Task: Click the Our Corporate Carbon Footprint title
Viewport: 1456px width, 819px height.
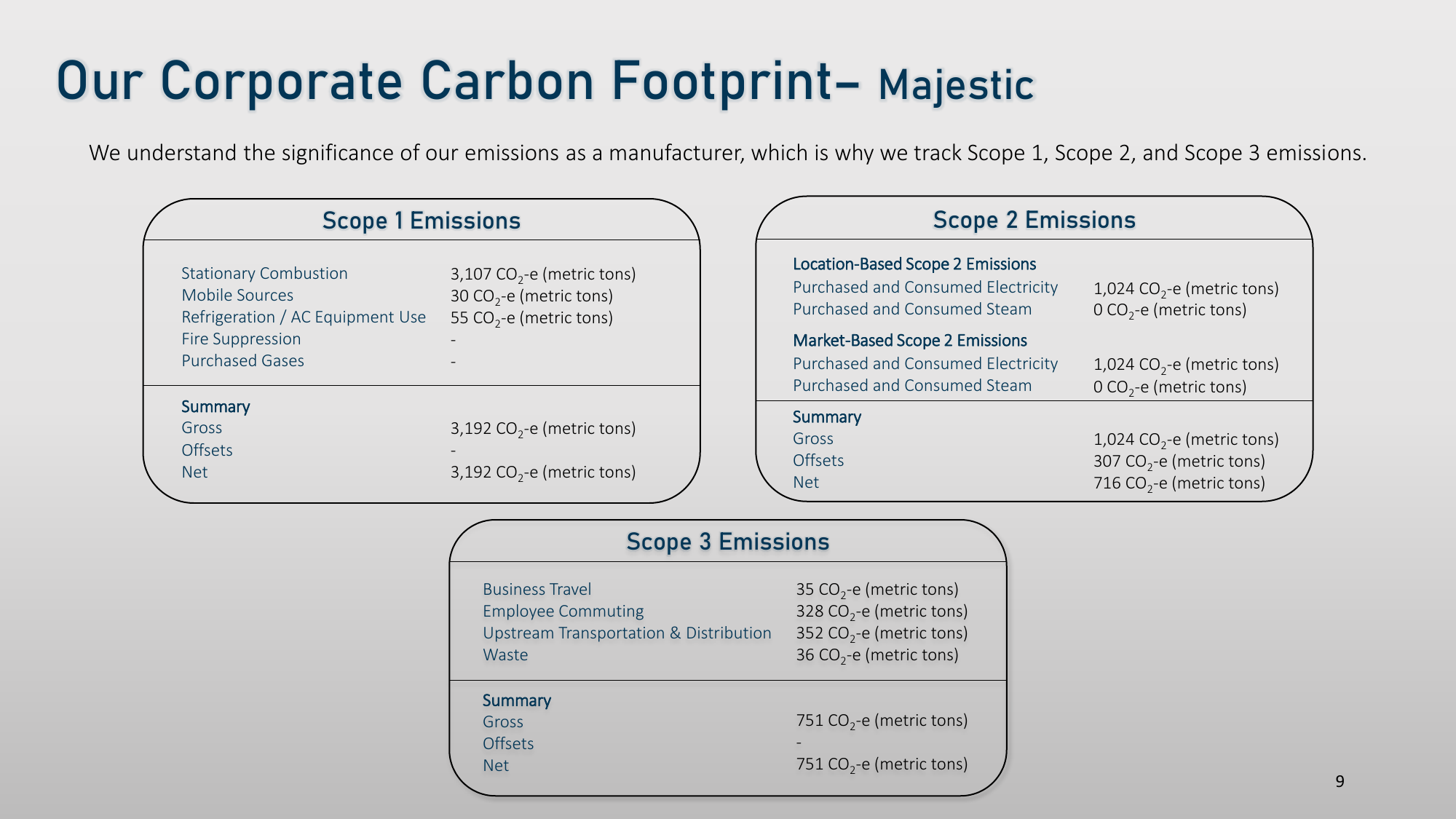Action: coord(459,82)
